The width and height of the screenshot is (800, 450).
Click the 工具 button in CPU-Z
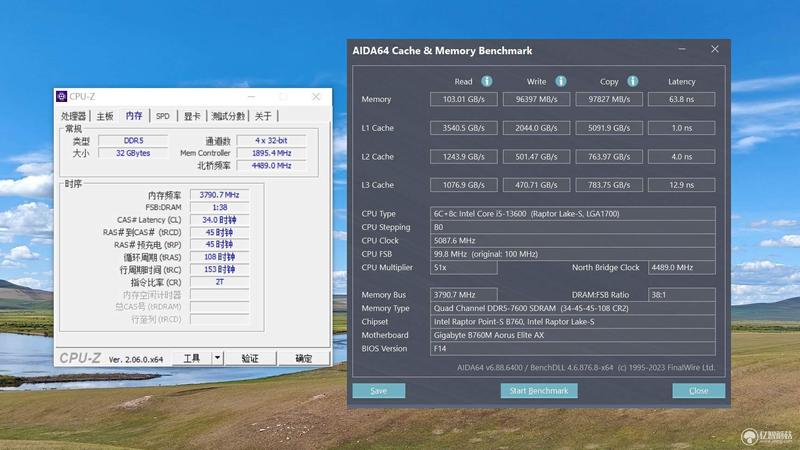[192, 358]
